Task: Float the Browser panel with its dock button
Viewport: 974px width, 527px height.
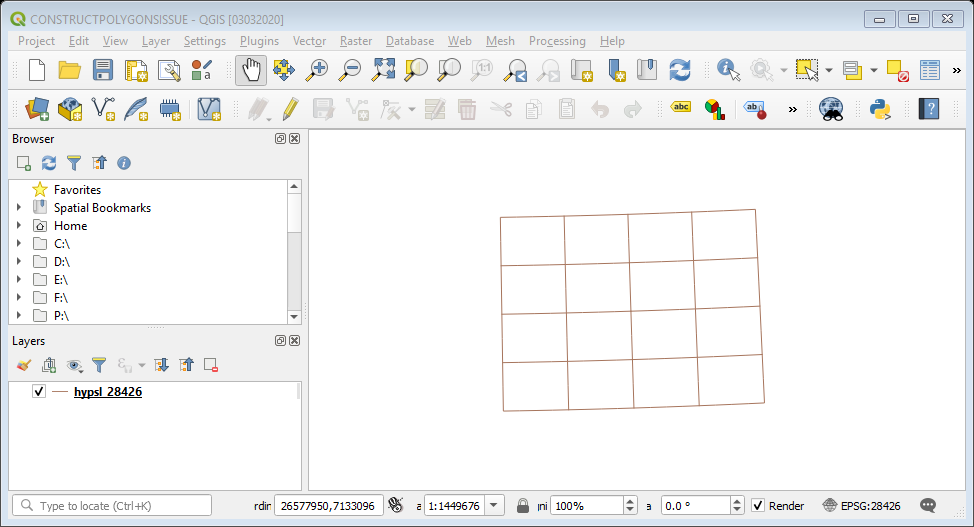Action: coord(280,139)
